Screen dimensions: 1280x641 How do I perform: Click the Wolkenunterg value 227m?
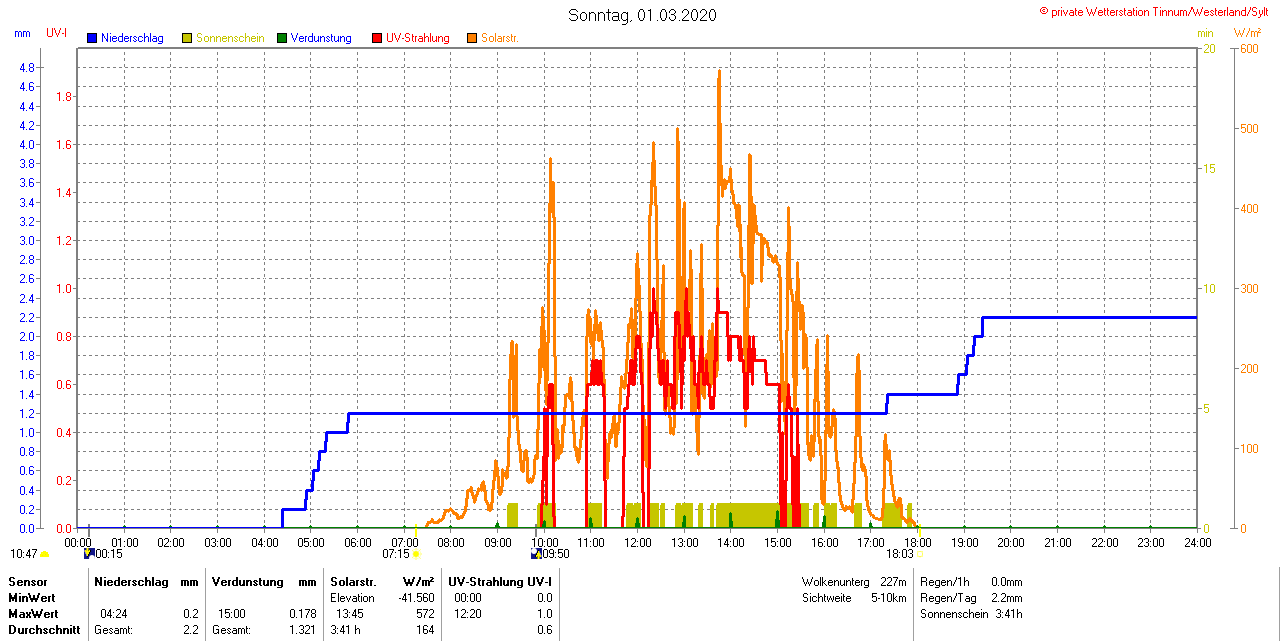point(893,581)
